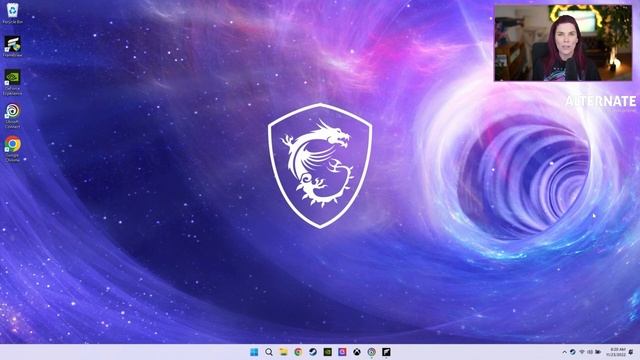Open the battery status tray icon
Viewport: 640px width, 360px height.
pyautogui.click(x=598, y=352)
